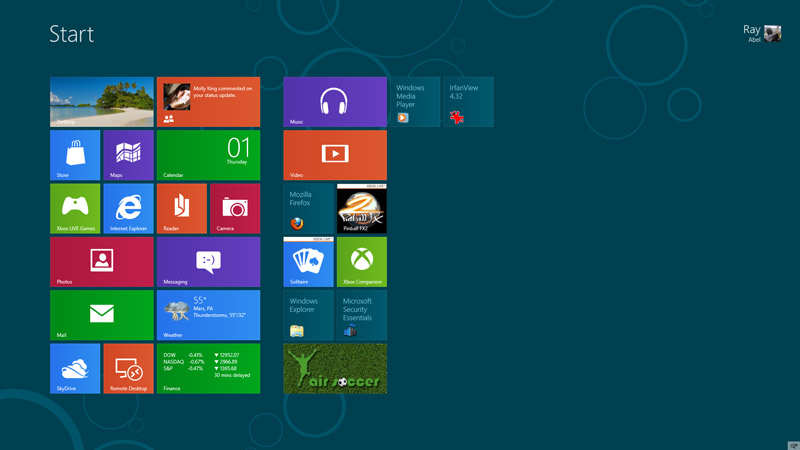Open the Weather tile for Mars, PA
The width and height of the screenshot is (800, 450).
208,315
